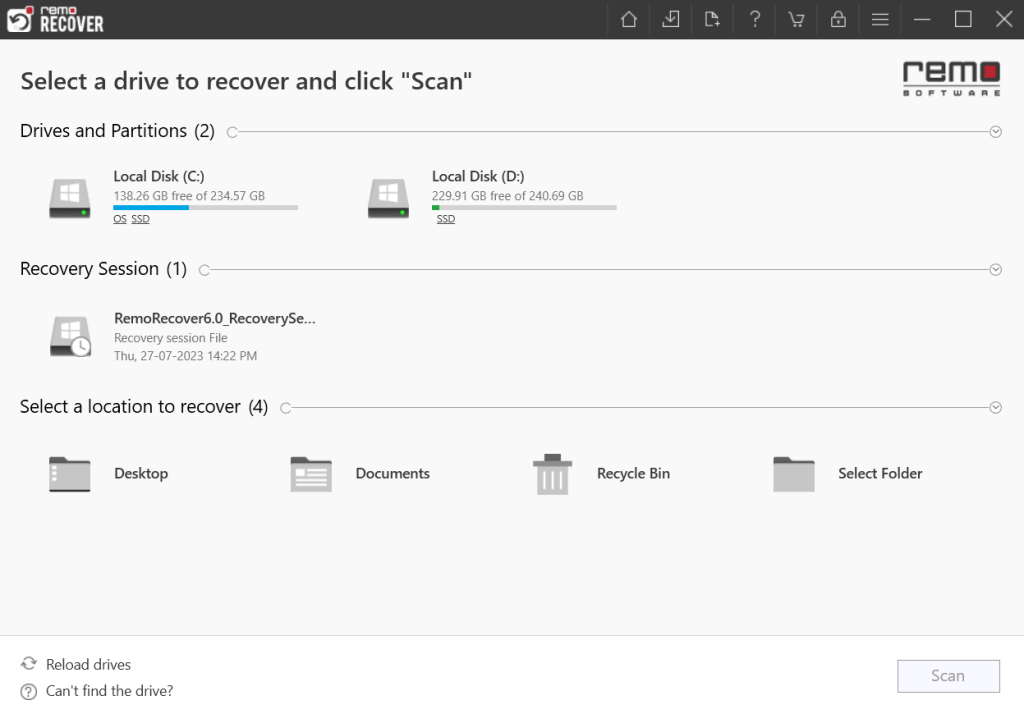This screenshot has height=714, width=1024.
Task: Open the shopping cart purchase icon
Action: coord(796,19)
